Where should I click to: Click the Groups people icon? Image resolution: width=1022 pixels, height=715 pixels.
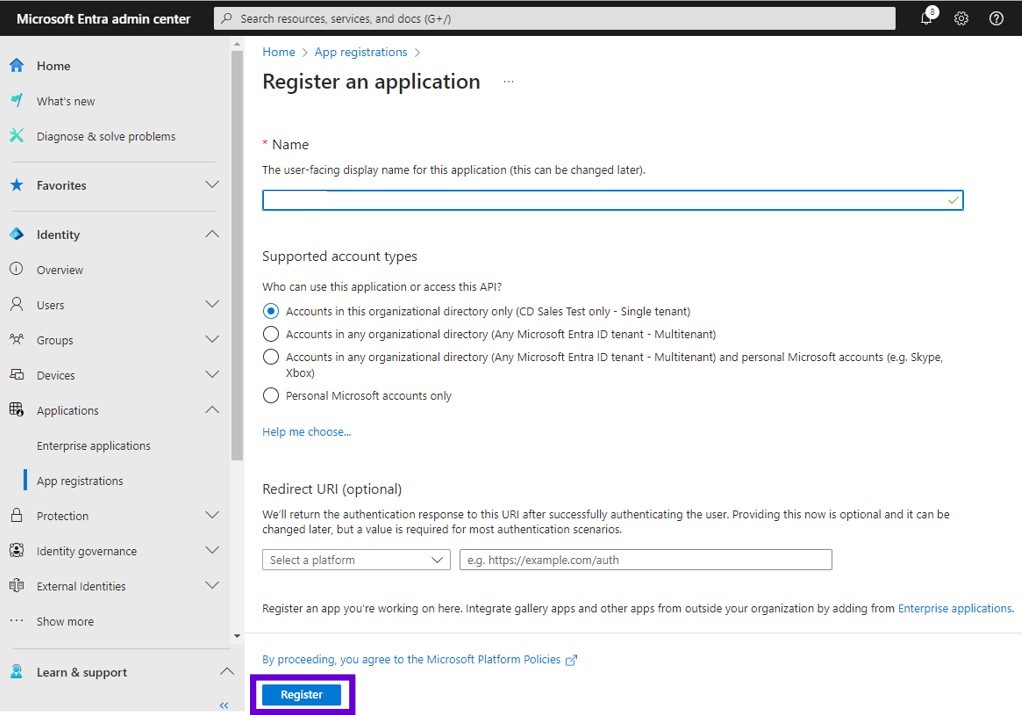(x=17, y=340)
